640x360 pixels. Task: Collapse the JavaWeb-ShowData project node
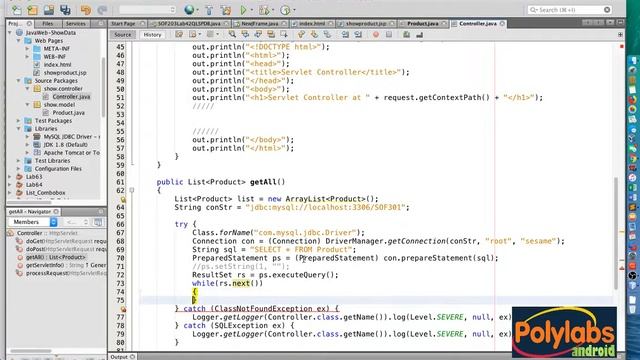10,33
